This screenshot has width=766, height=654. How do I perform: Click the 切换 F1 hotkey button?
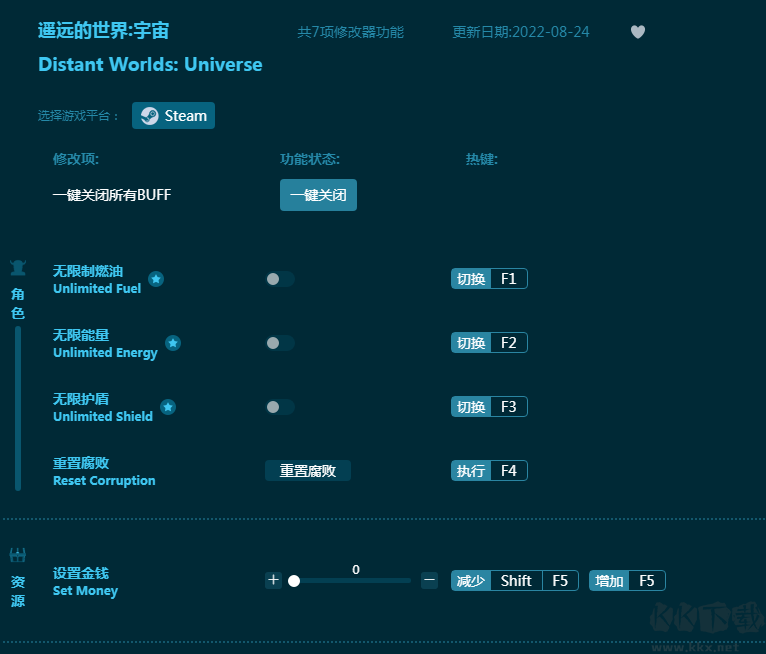point(489,279)
